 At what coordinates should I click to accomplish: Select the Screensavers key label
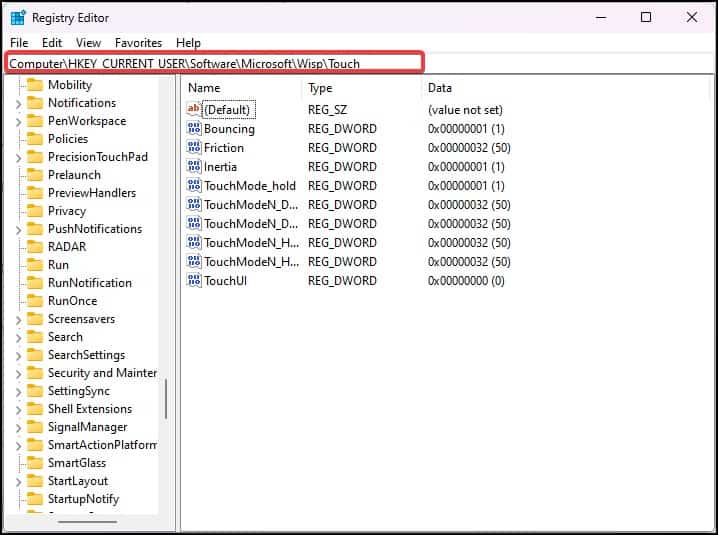click(82, 319)
